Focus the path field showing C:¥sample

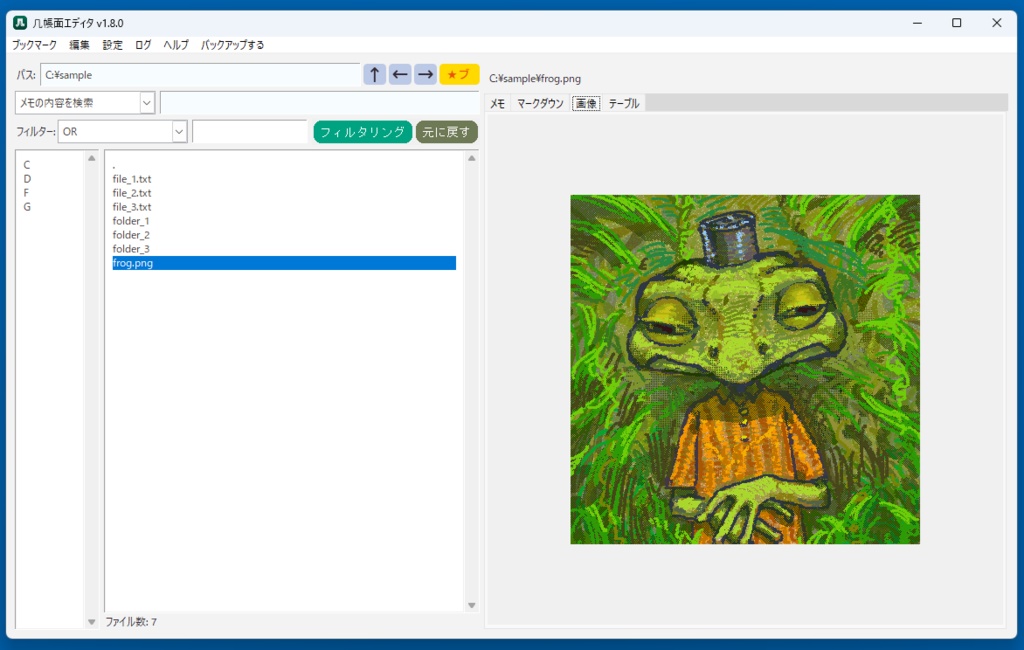200,75
